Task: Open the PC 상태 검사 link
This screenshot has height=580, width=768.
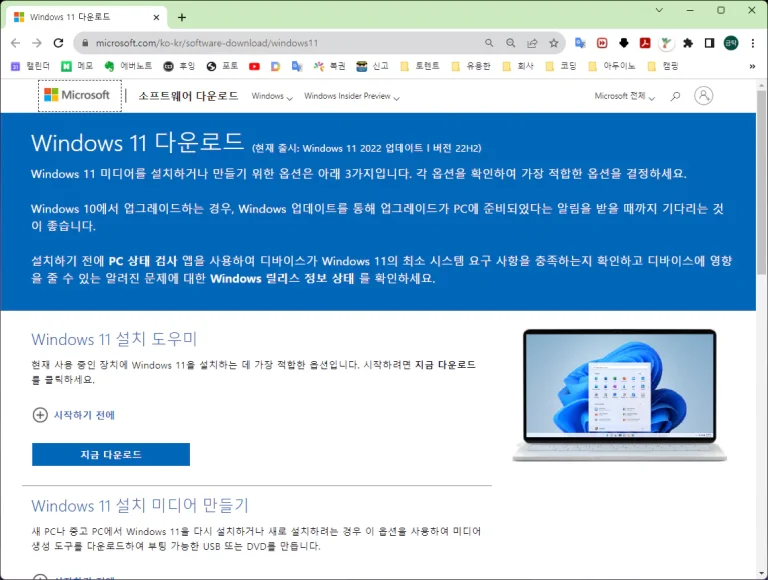Action: (143, 261)
